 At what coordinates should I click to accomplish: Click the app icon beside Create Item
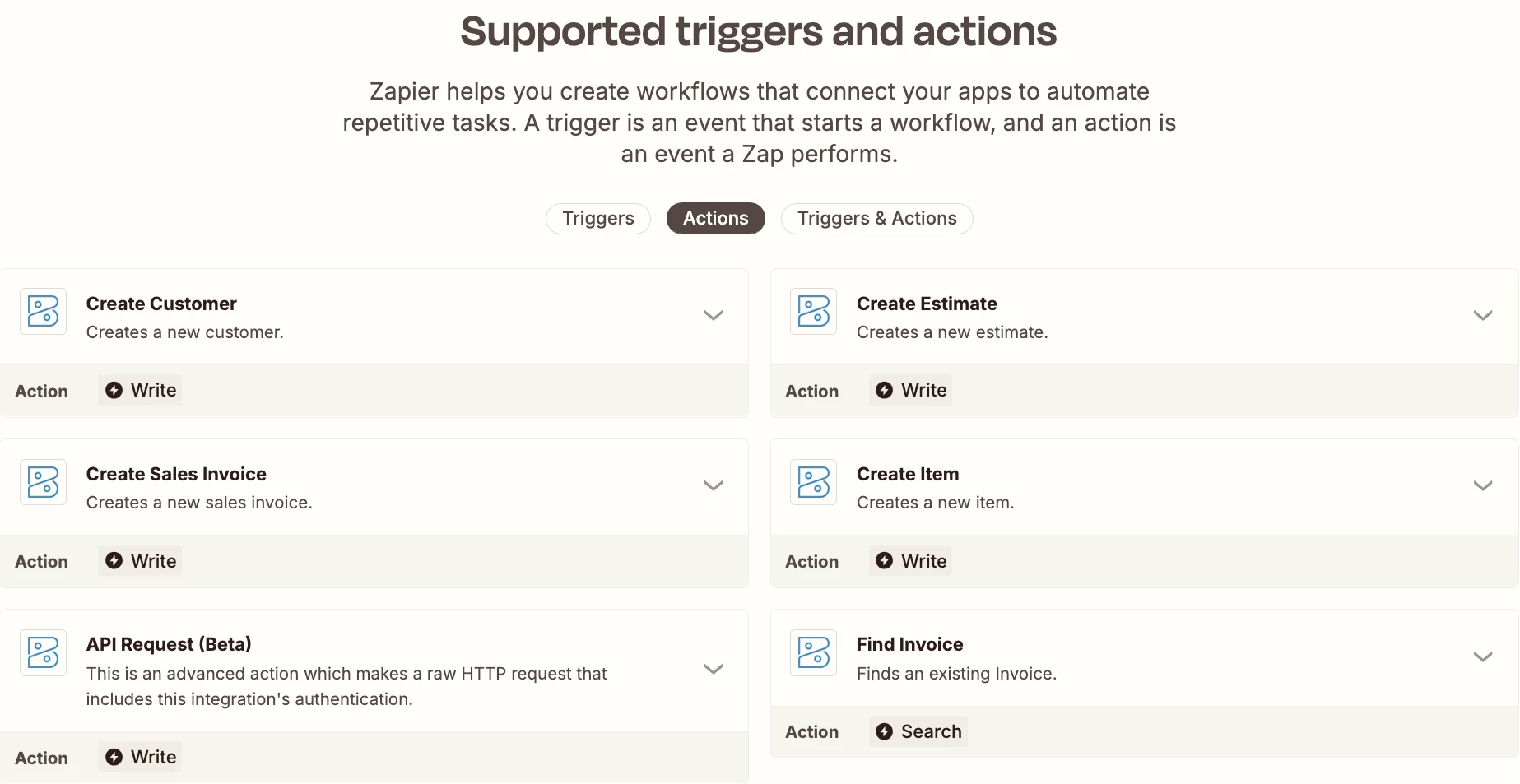[x=813, y=482]
